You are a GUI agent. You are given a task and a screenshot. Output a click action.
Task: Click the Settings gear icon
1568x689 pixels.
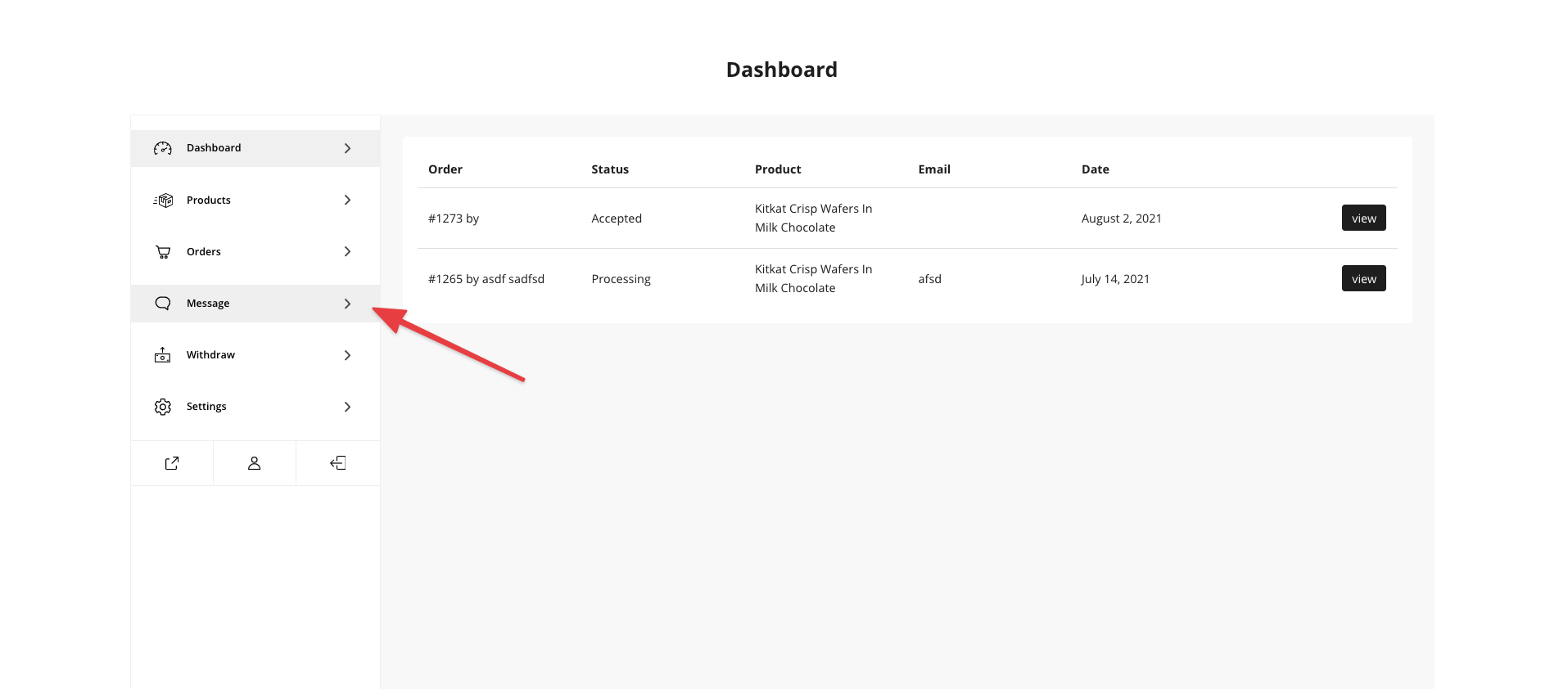pyautogui.click(x=163, y=407)
